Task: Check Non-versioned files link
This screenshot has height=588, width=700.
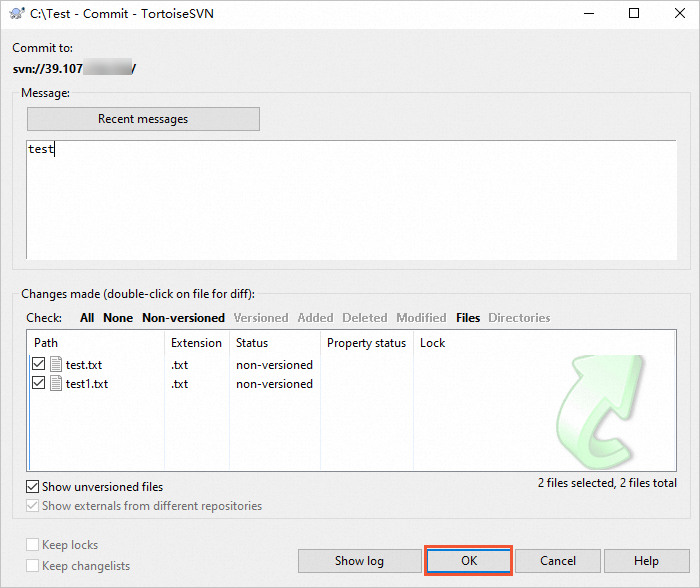Action: tap(183, 317)
